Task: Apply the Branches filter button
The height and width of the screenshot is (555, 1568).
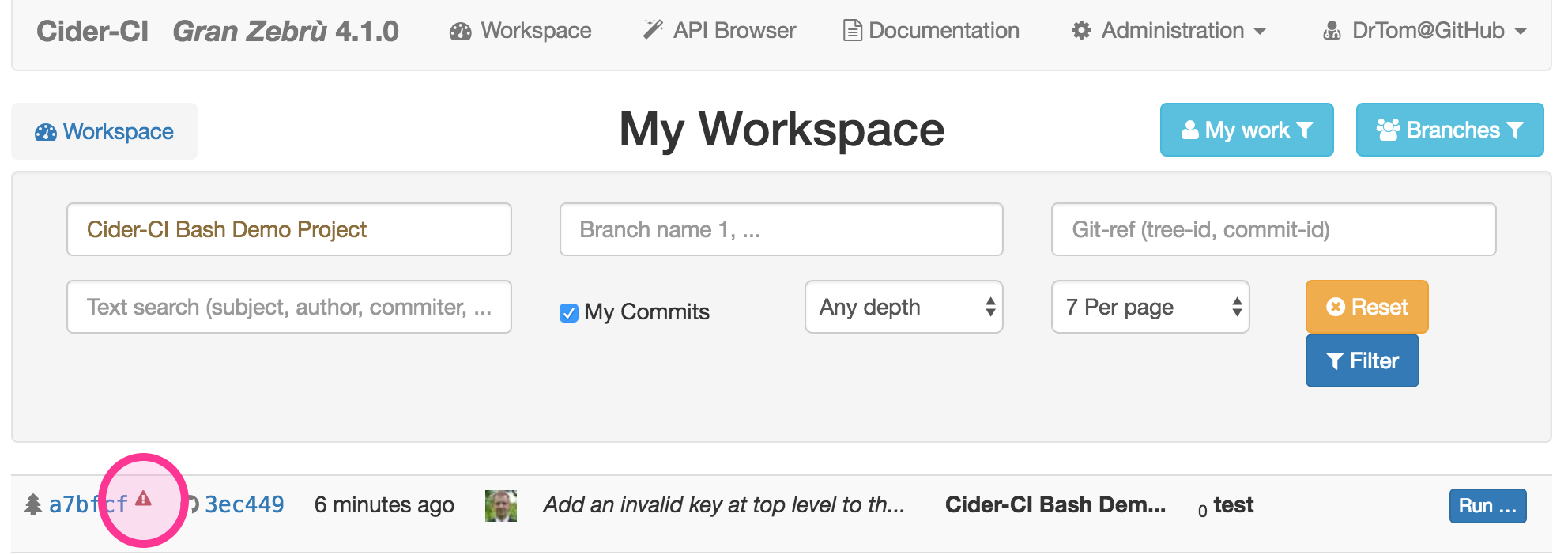Action: click(x=1449, y=130)
